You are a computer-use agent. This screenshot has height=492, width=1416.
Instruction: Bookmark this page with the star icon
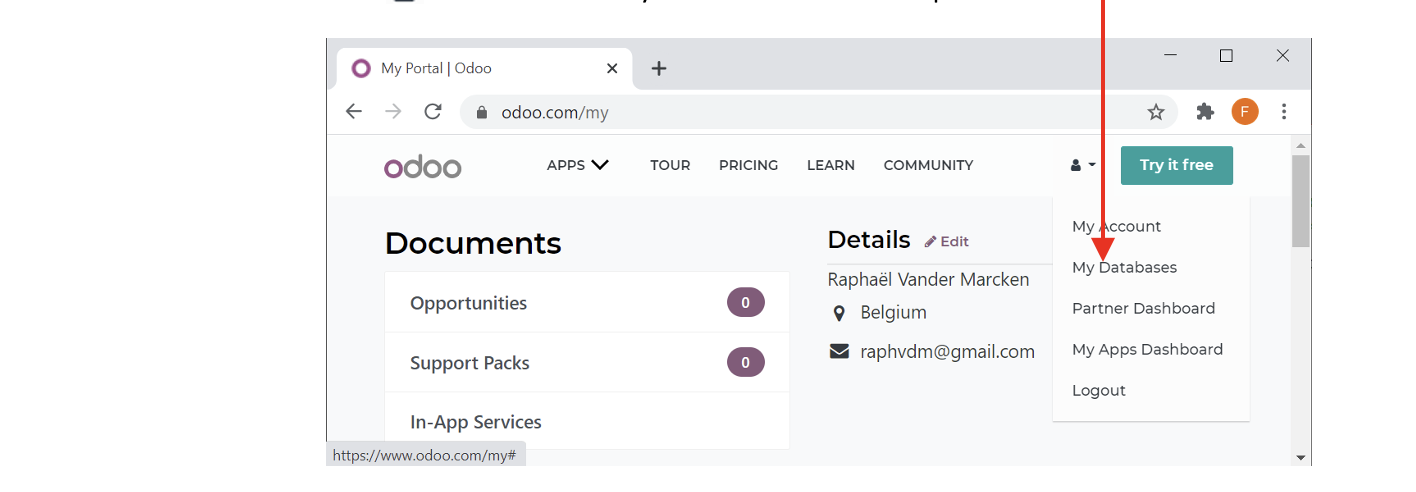pyautogui.click(x=1155, y=112)
